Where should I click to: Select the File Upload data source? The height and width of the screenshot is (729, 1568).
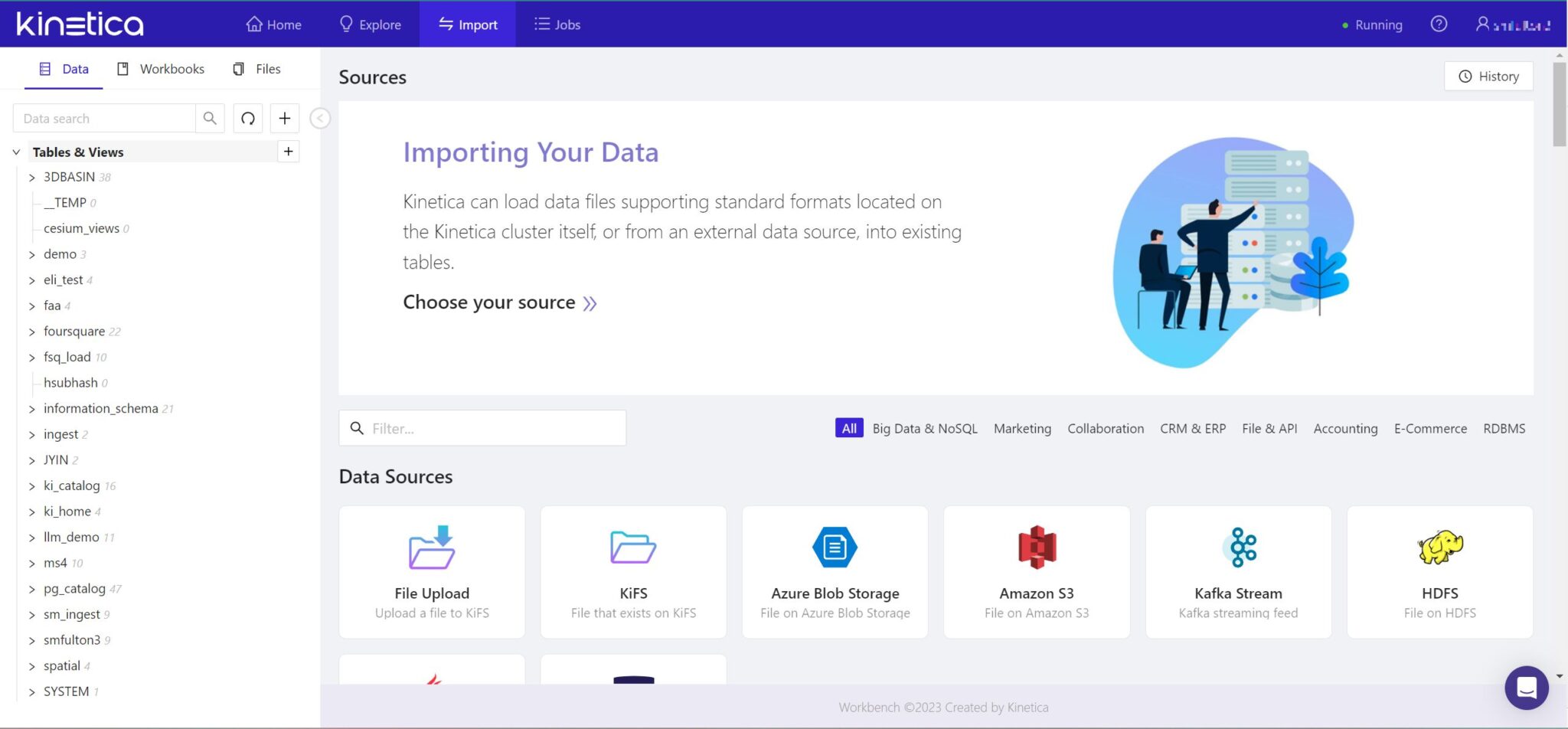pyautogui.click(x=431, y=570)
